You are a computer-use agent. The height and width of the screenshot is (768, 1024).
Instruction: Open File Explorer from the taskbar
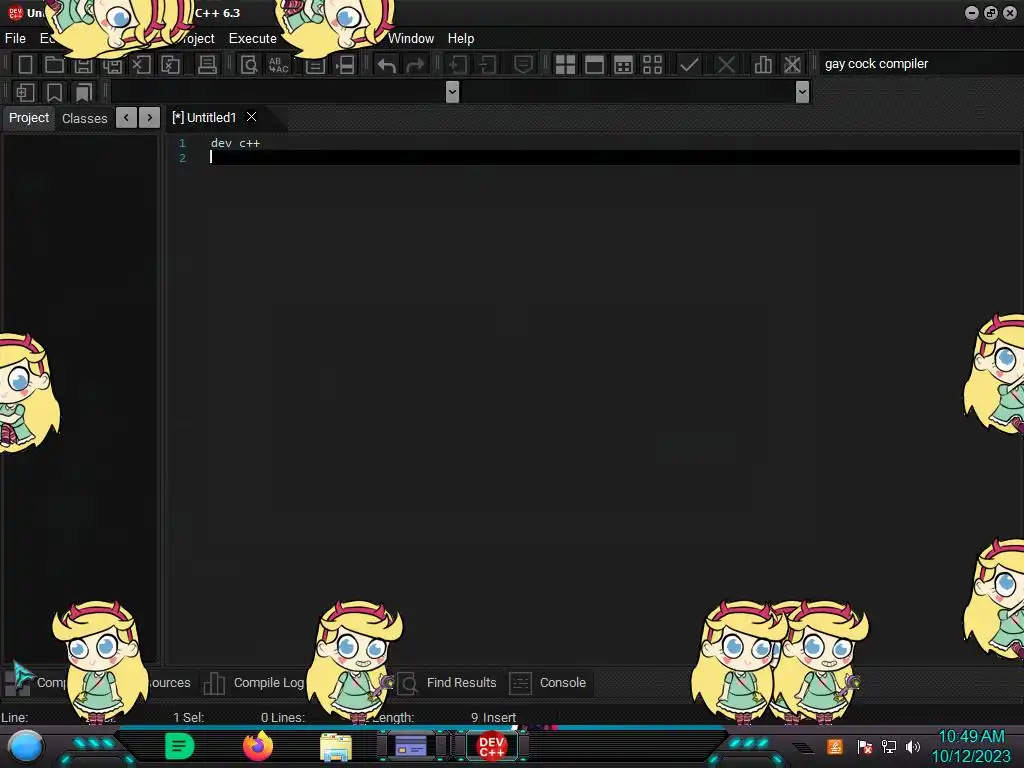[336, 746]
